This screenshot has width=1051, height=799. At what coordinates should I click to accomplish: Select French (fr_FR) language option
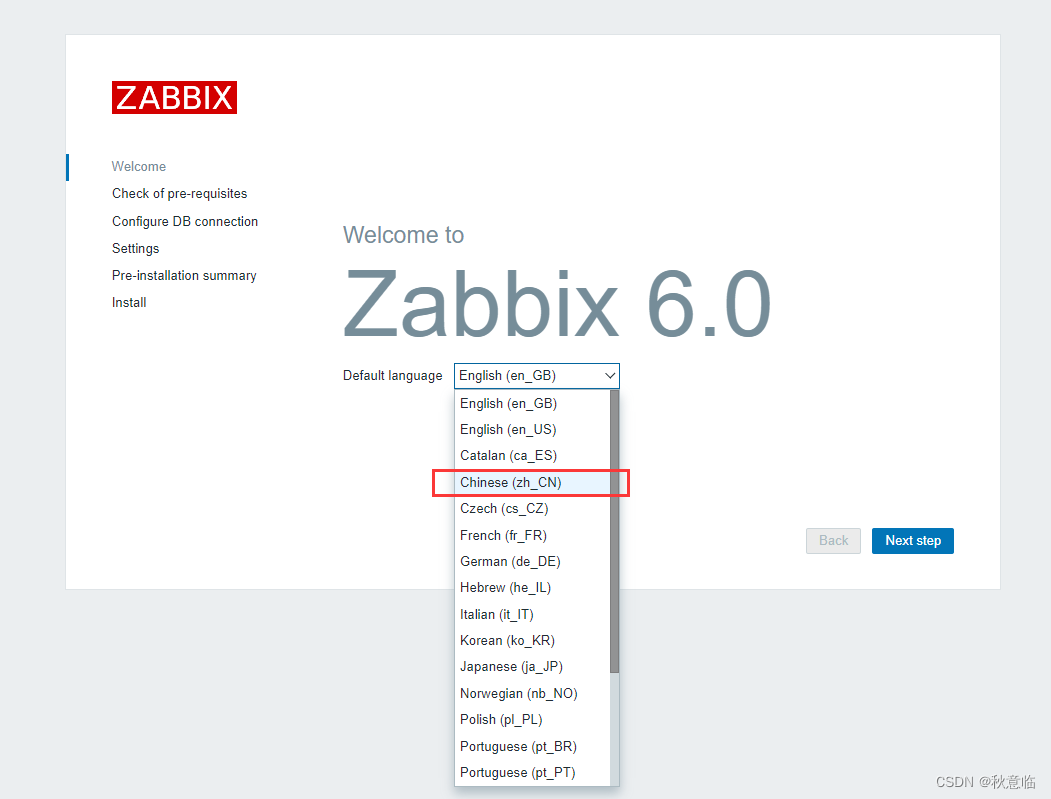(x=505, y=535)
